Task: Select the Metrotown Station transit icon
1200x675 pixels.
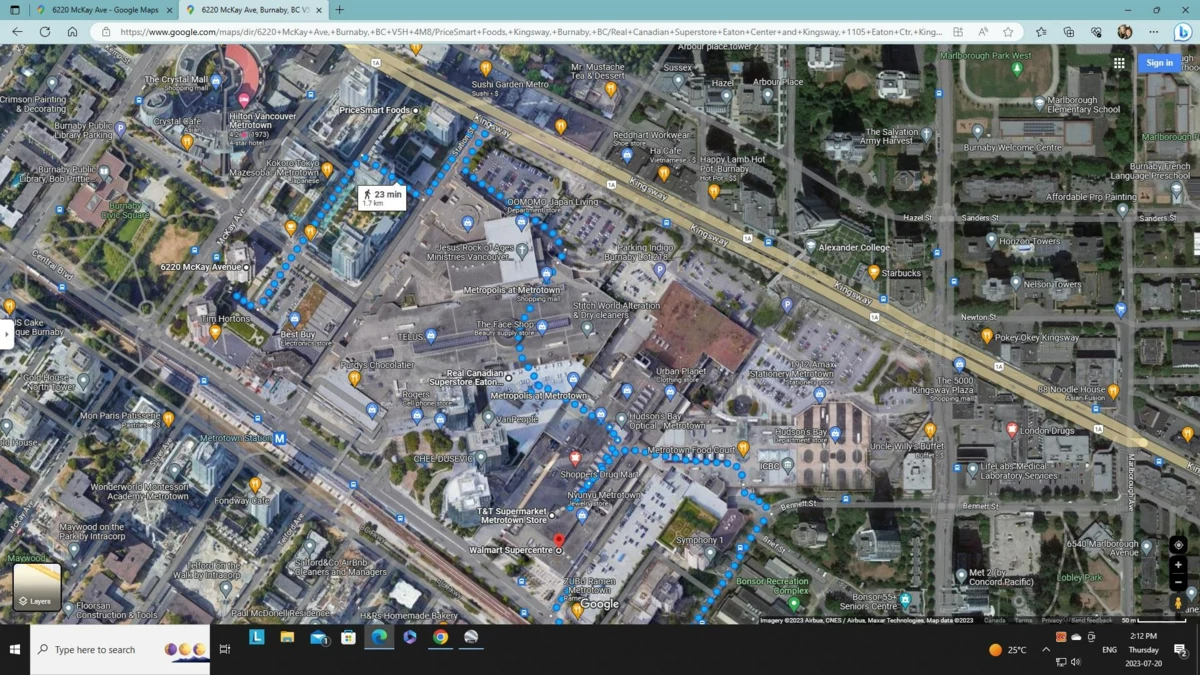Action: click(280, 438)
